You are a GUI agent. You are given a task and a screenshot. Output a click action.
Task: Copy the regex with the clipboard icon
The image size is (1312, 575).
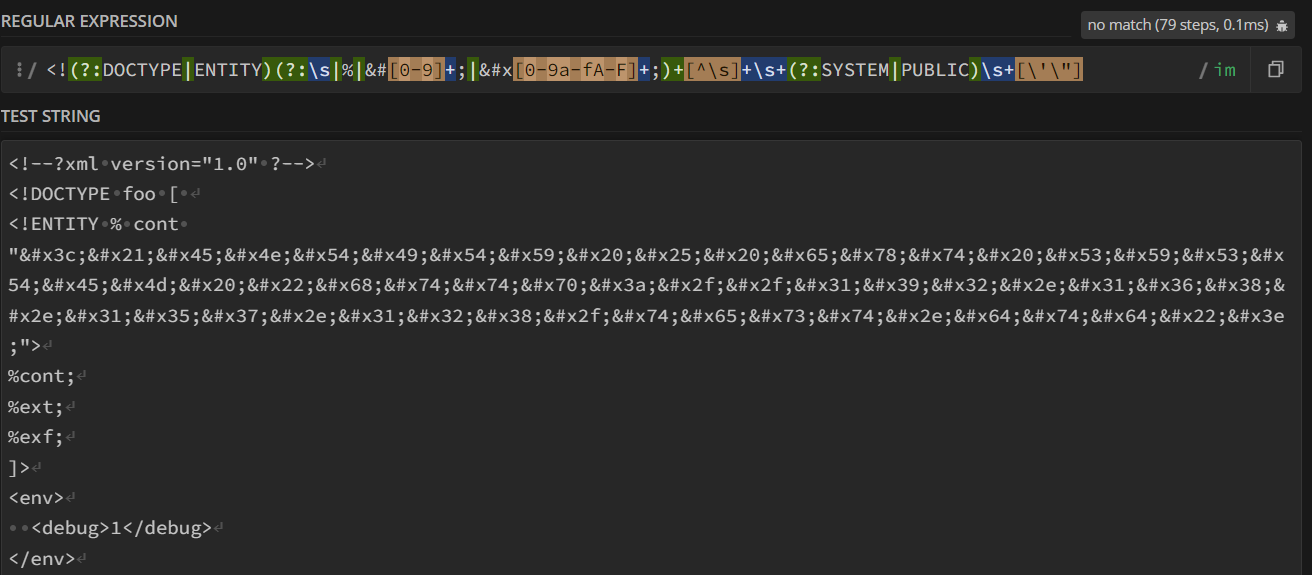point(1275,70)
